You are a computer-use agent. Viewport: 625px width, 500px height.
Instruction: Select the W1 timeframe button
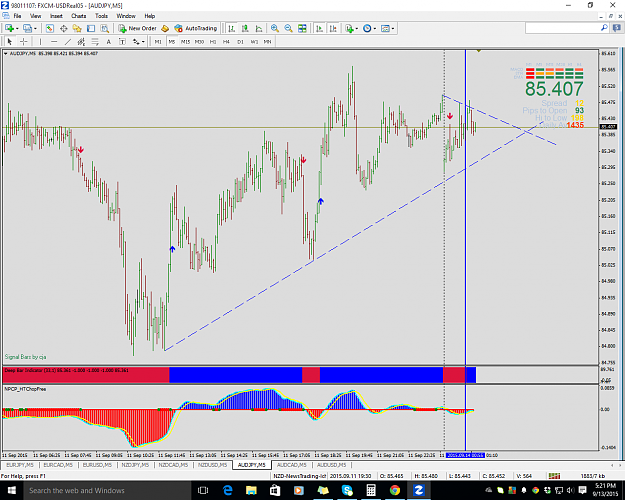(x=254, y=41)
